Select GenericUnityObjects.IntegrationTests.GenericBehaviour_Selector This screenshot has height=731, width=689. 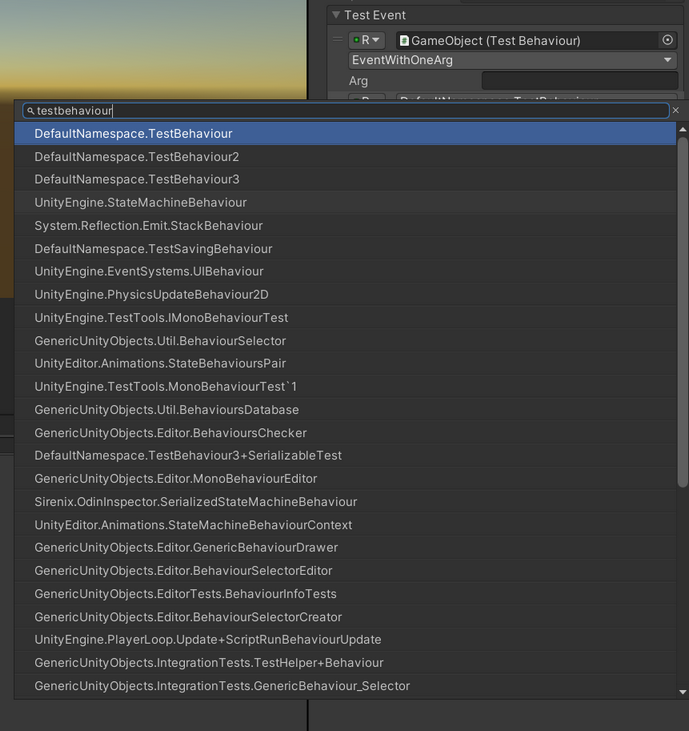coord(345,686)
